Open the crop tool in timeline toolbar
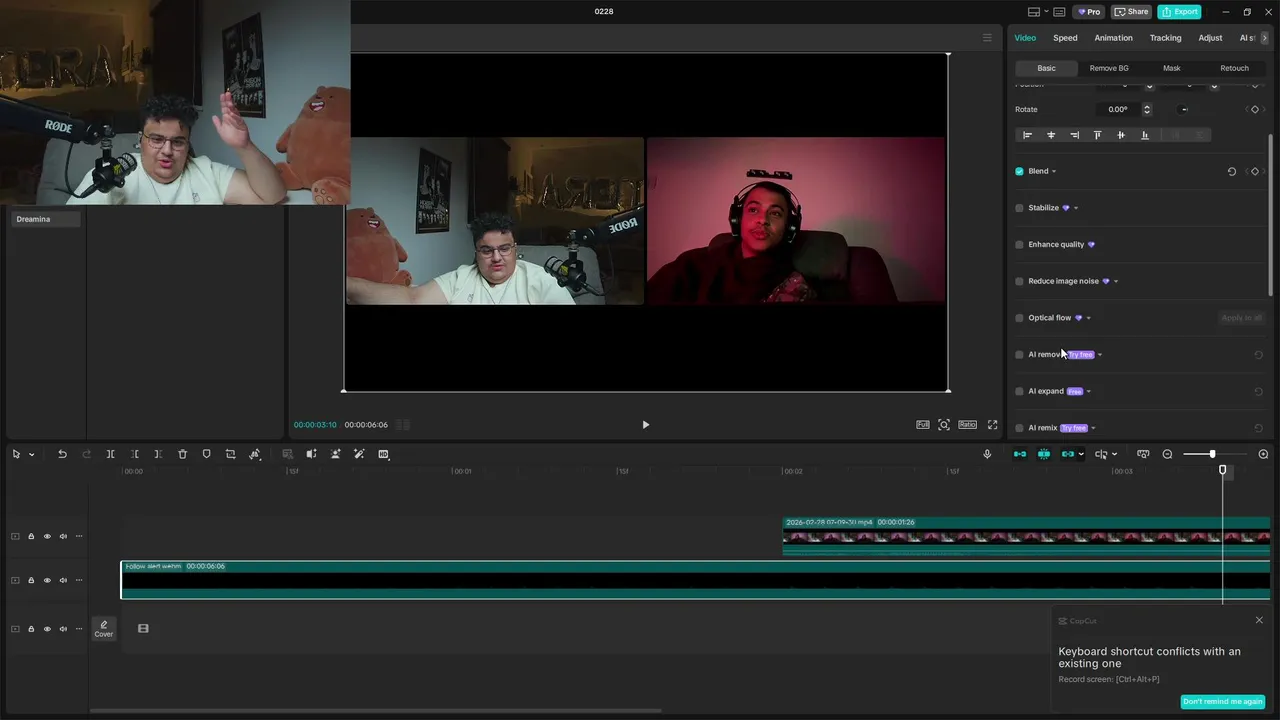The width and height of the screenshot is (1280, 720). pyautogui.click(x=230, y=454)
